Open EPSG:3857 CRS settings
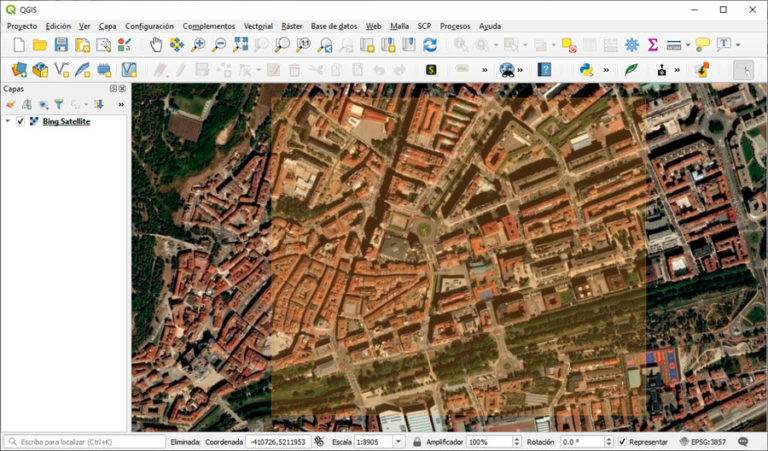Screen dimensions: 768x451 pos(703,442)
